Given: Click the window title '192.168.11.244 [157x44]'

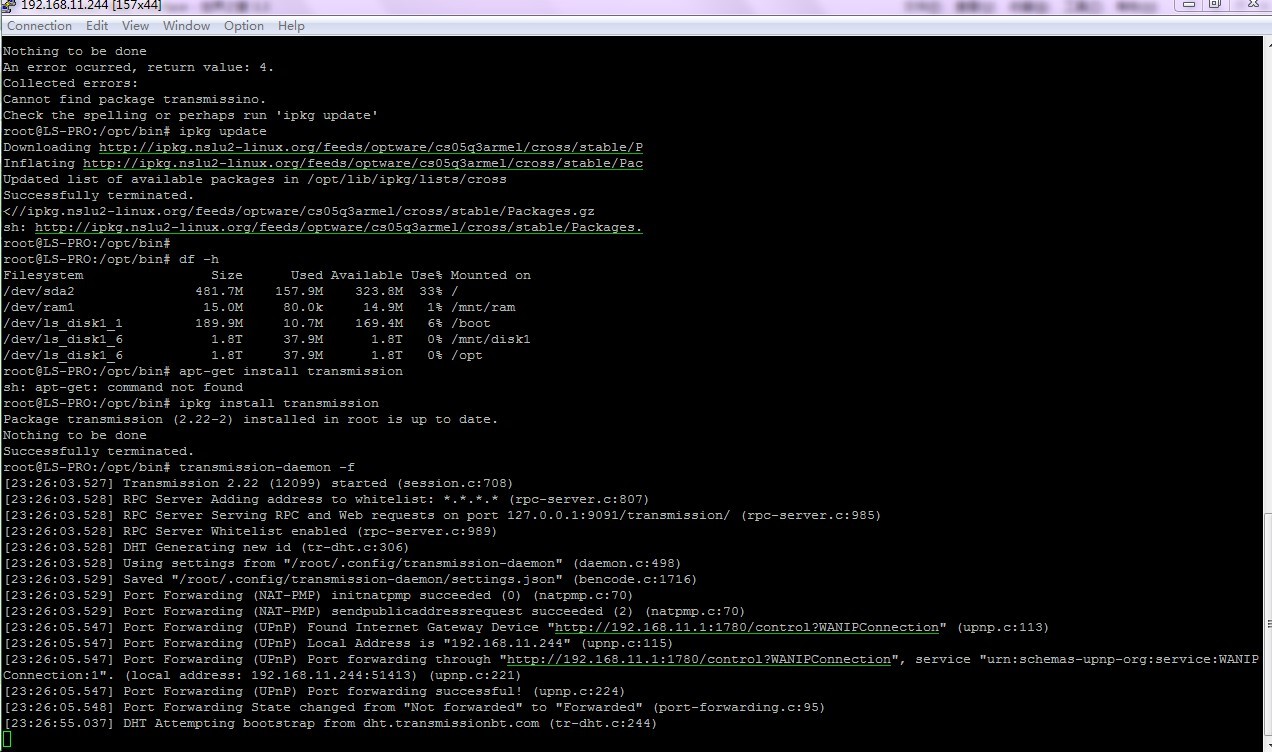Looking at the screenshot, I should pyautogui.click(x=91, y=6).
